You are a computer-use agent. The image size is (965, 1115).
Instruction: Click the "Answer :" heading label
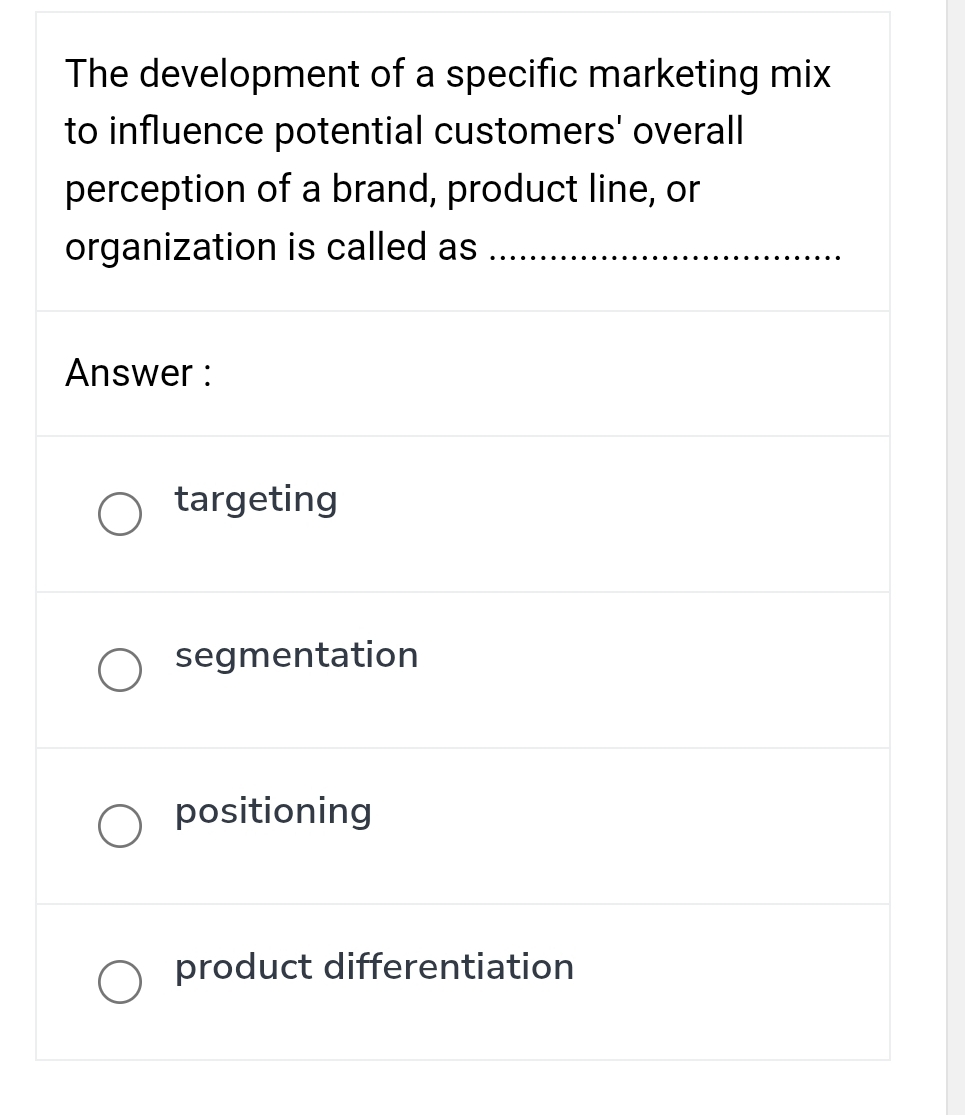point(138,373)
